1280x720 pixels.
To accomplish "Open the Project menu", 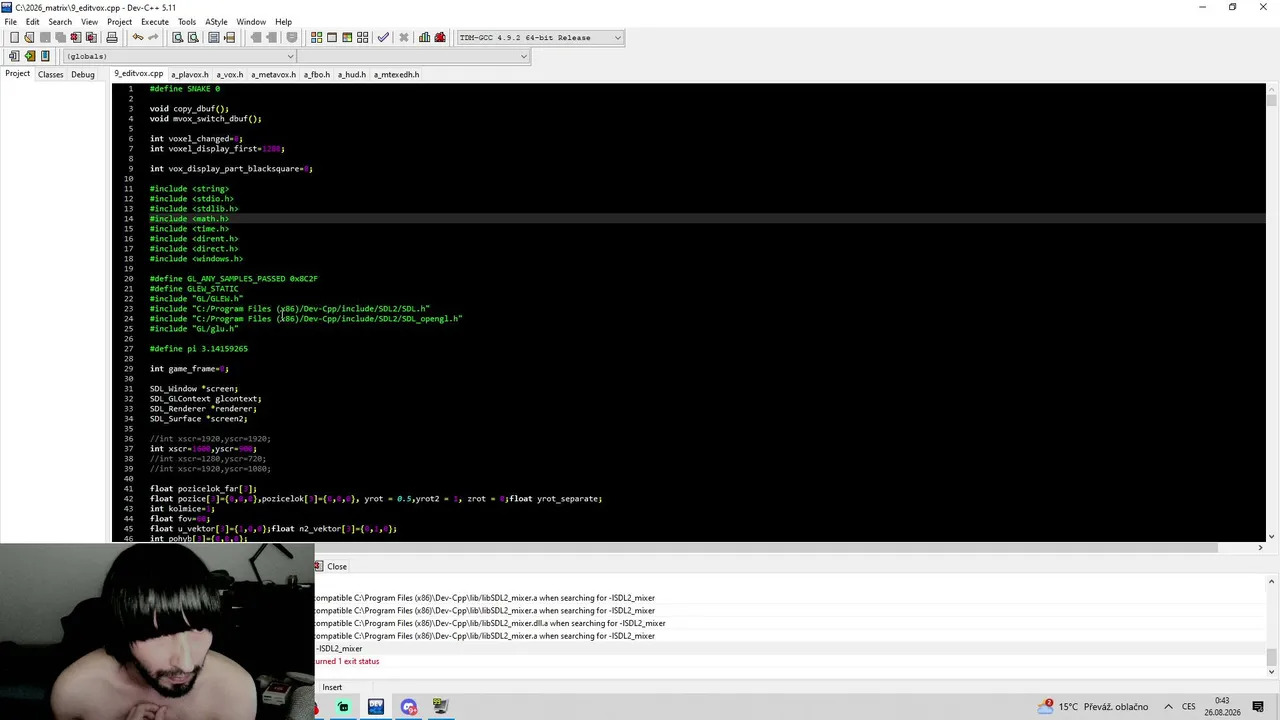I will (x=119, y=22).
